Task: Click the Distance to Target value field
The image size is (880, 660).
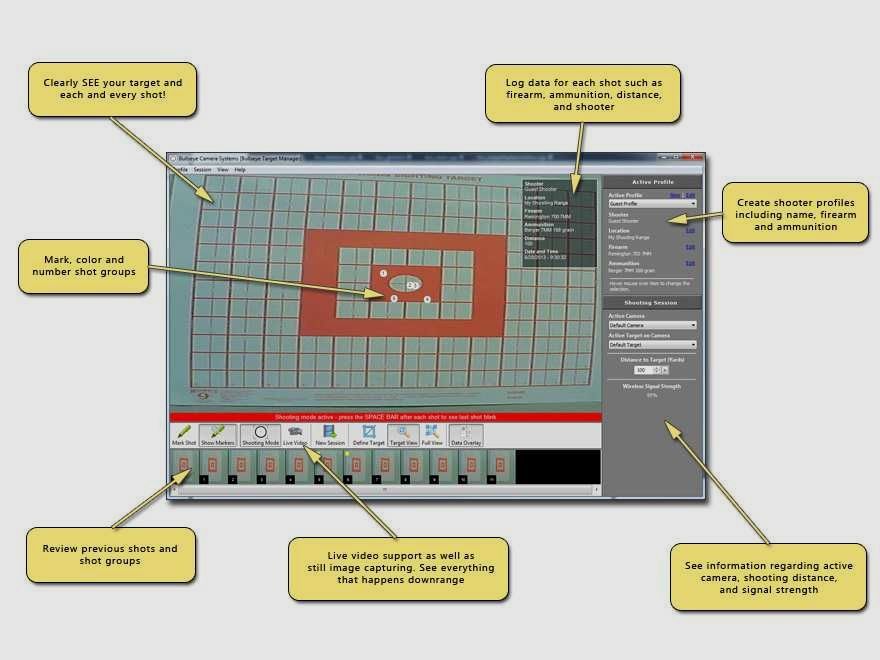Action: click(644, 370)
